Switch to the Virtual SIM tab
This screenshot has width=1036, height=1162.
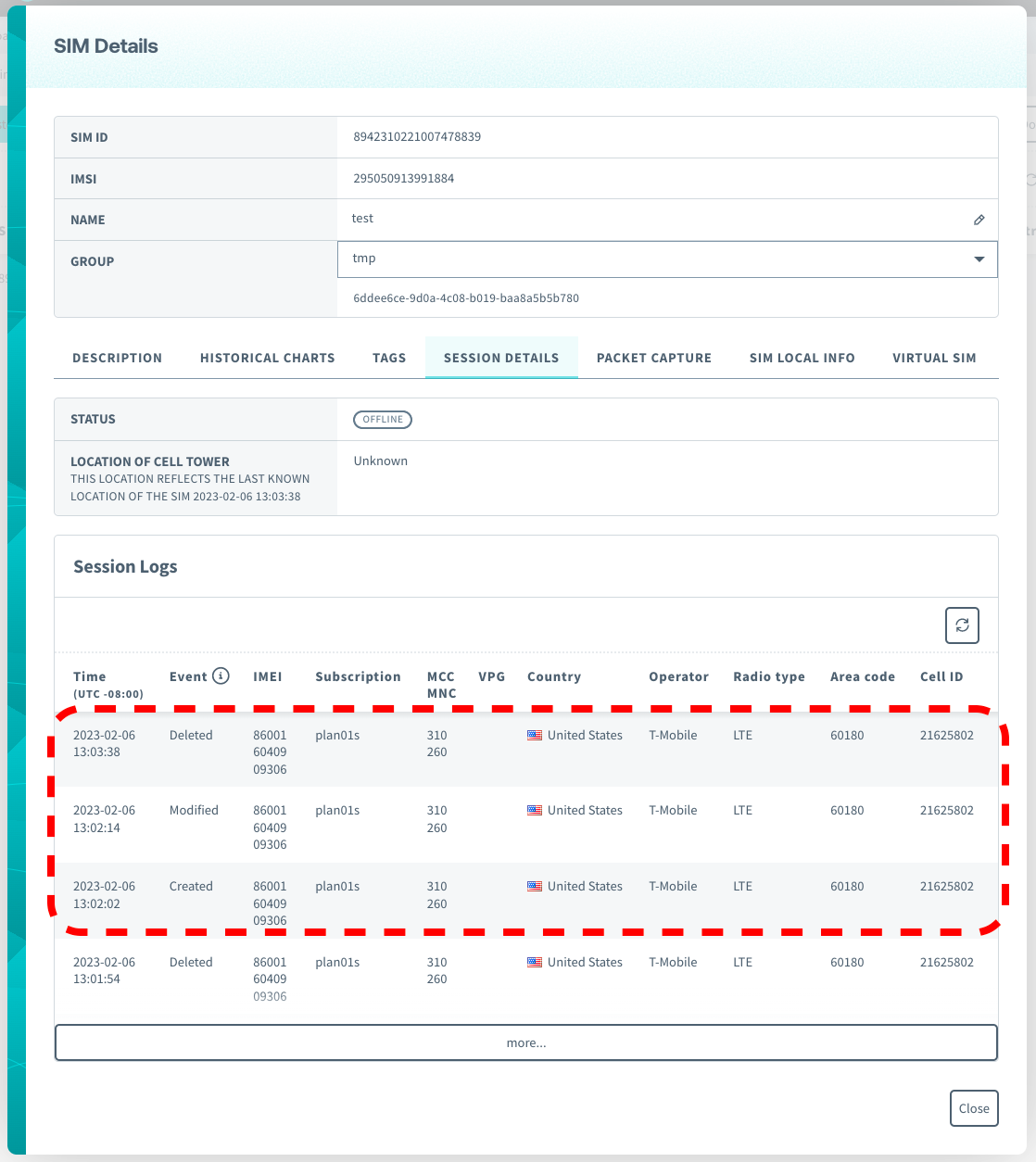click(x=934, y=358)
